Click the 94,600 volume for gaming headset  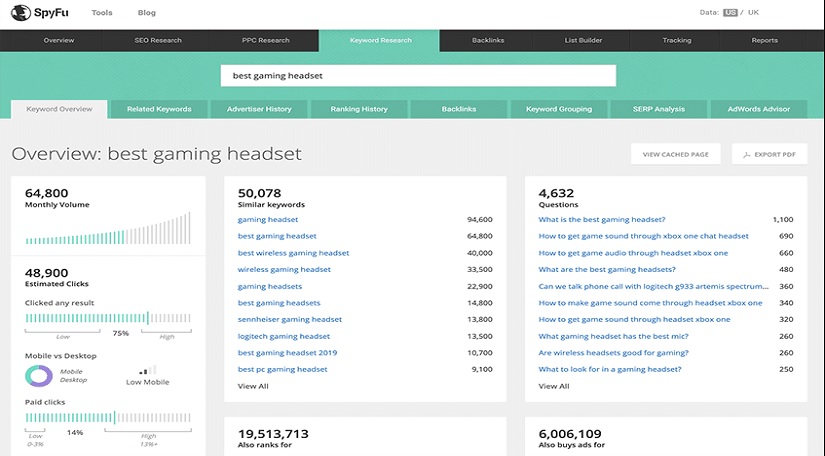pos(480,219)
